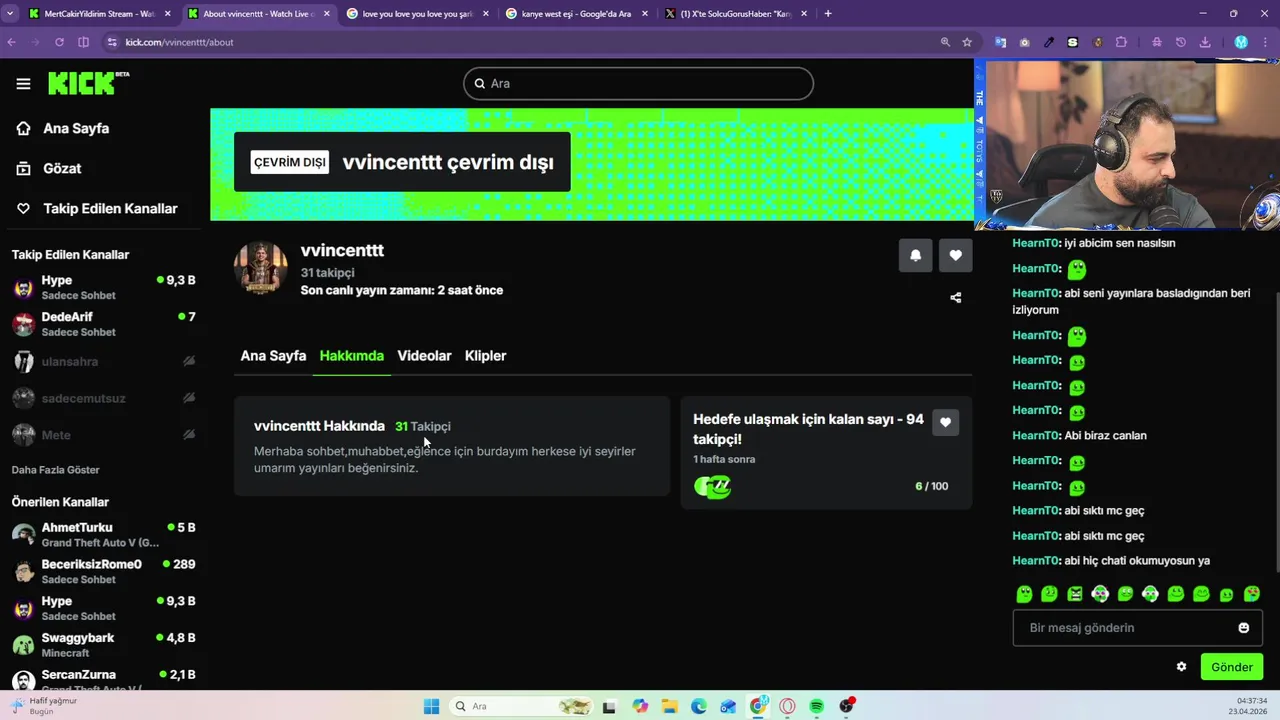
Task: Click the taskbar weather widget
Action: [x=45, y=706]
